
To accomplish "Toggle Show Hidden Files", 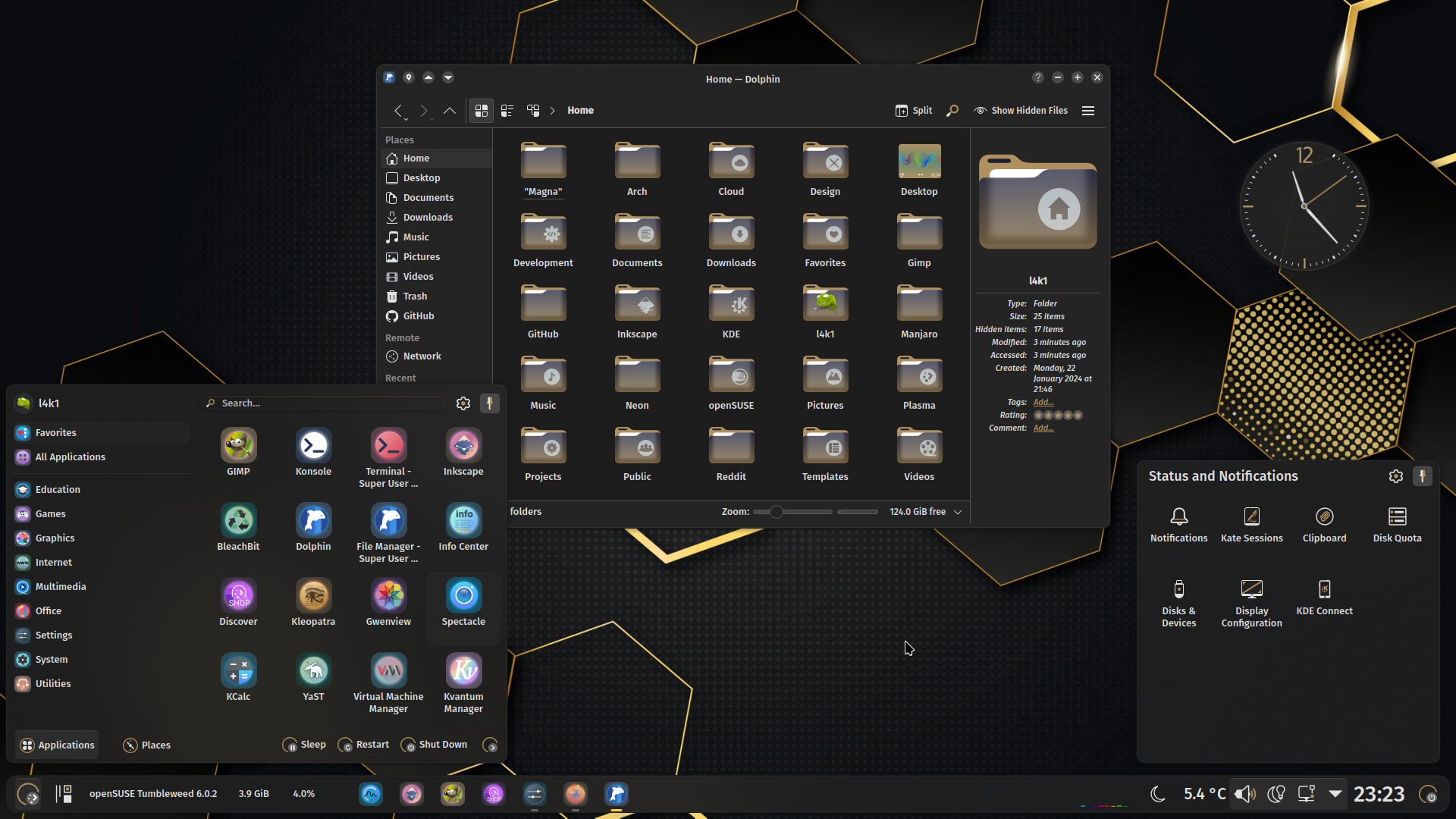I will pos(1021,111).
